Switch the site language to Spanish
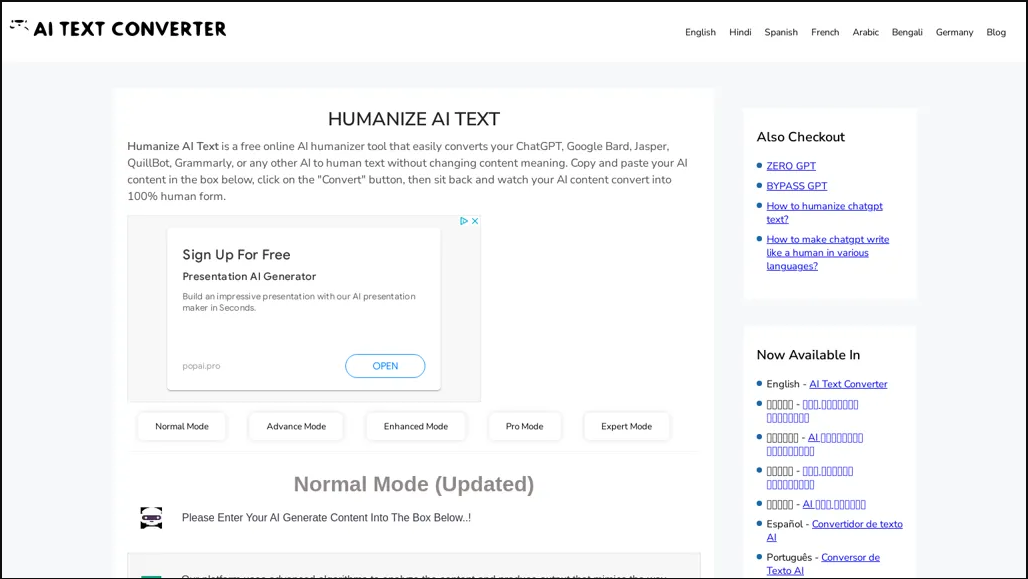 point(781,32)
